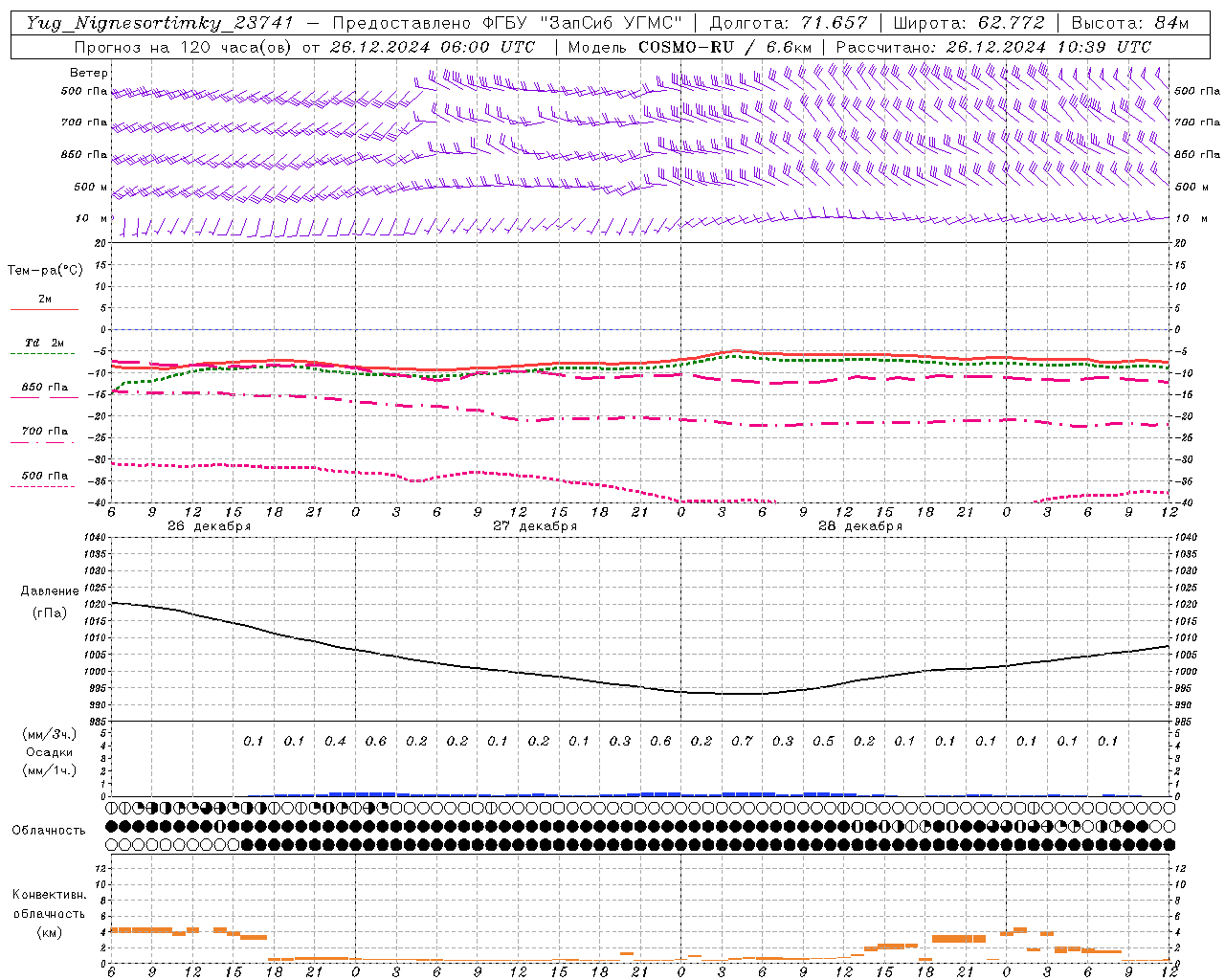Click the station title Yug_Nignesortimky_23741
Image resolution: width=1225 pixels, height=980 pixels.
coord(159,23)
